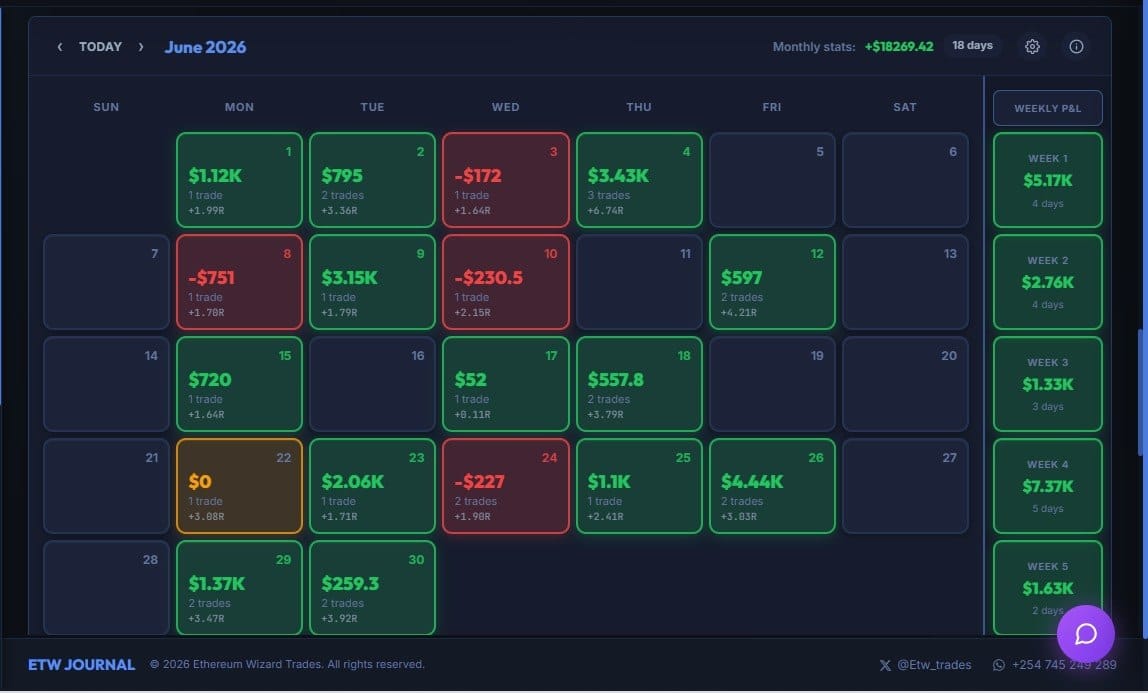Click the WhatsApp icon in footer
Screen dimensions: 1148x693
[999, 665]
